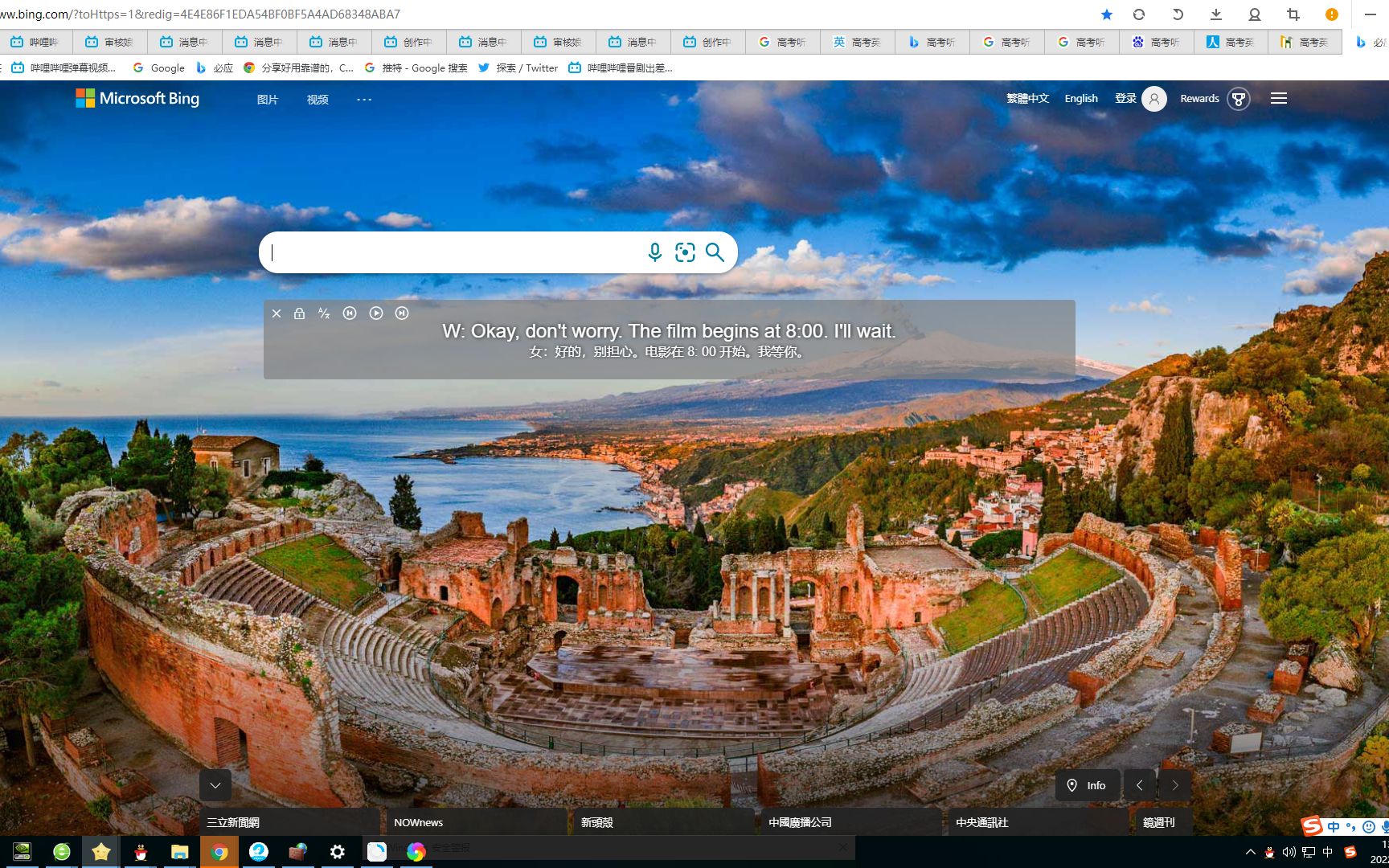
Task: Open 探索 / Twitter bookmark
Action: [518, 68]
